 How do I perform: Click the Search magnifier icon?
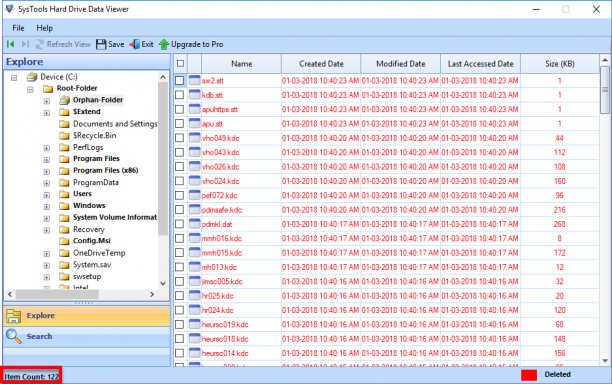(14, 336)
